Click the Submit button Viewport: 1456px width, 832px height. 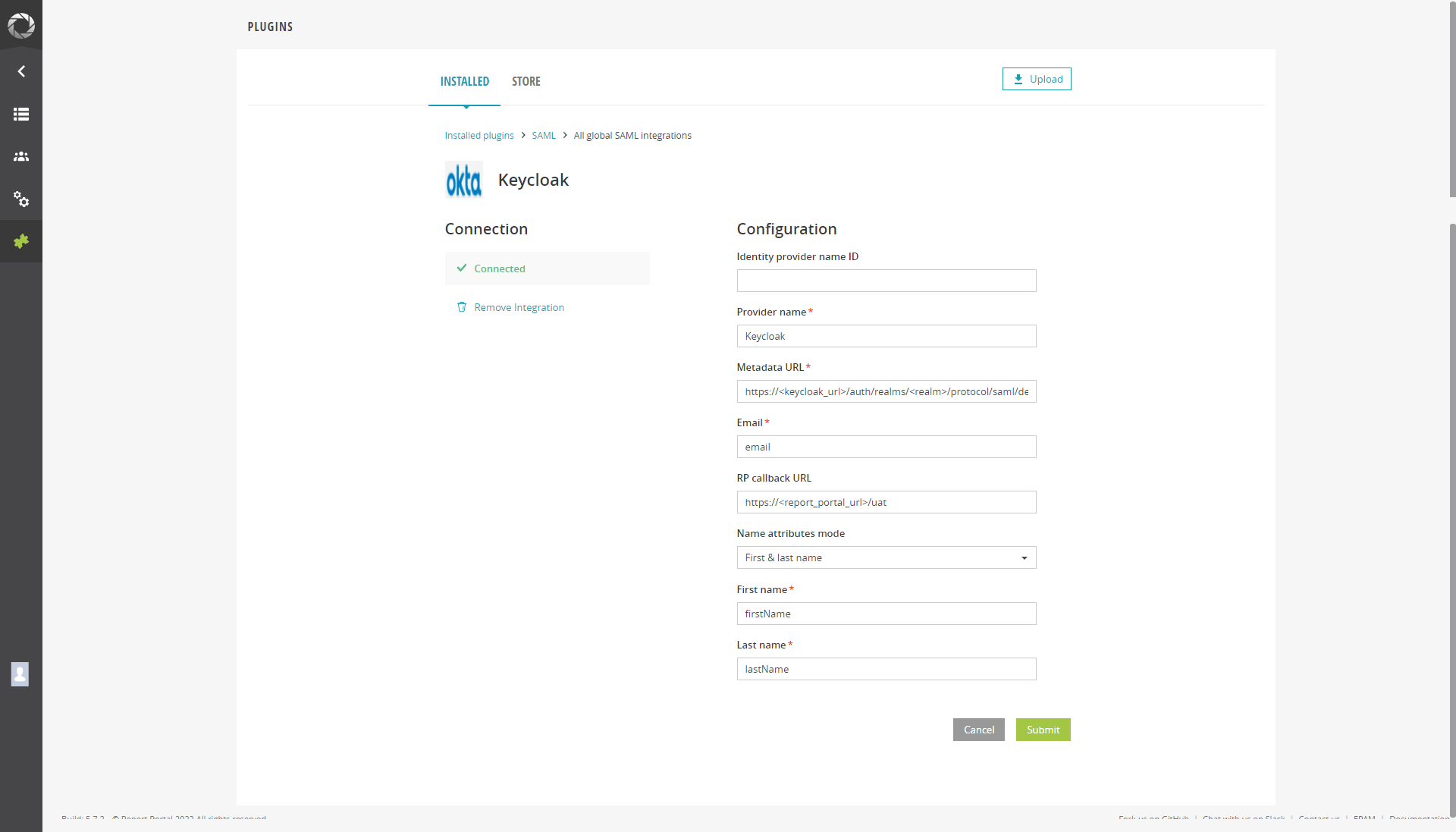click(x=1043, y=730)
